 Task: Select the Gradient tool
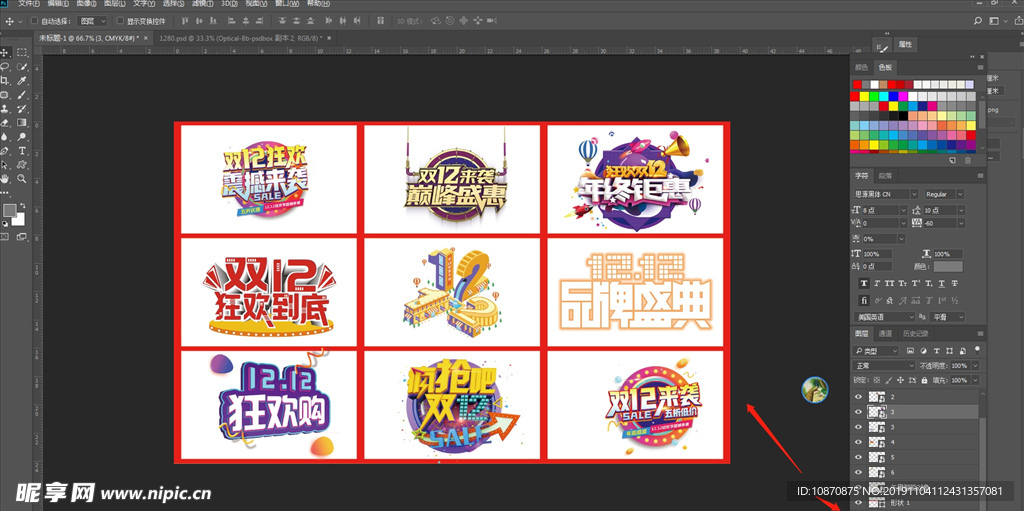pos(22,122)
